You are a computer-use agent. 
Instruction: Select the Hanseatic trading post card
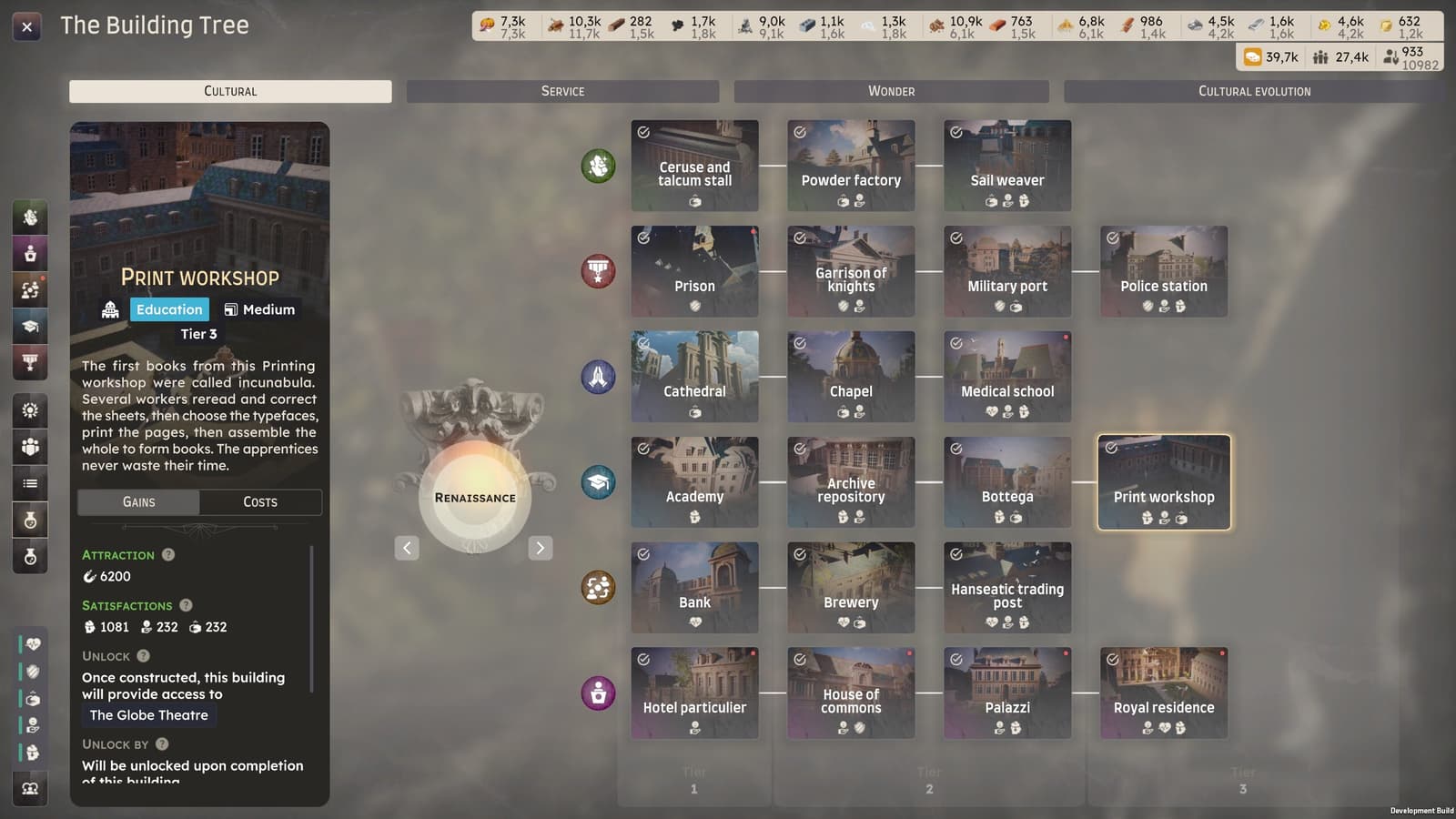tap(1007, 588)
